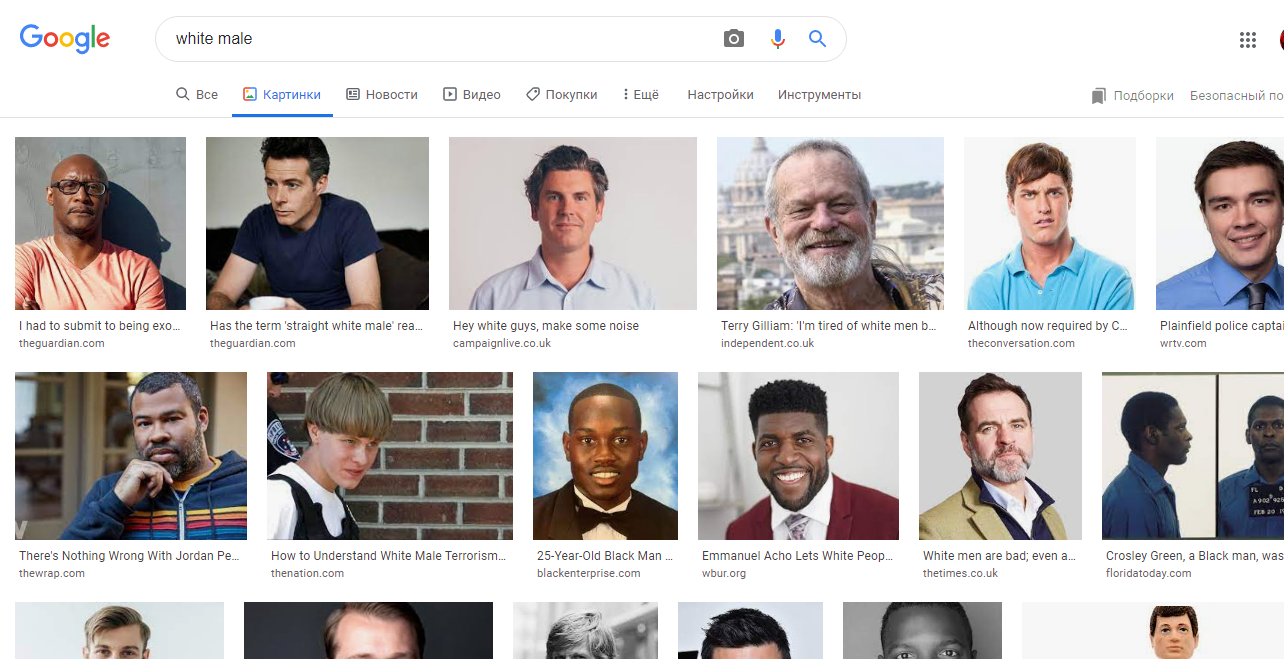Start voice search with microphone icon

777,39
